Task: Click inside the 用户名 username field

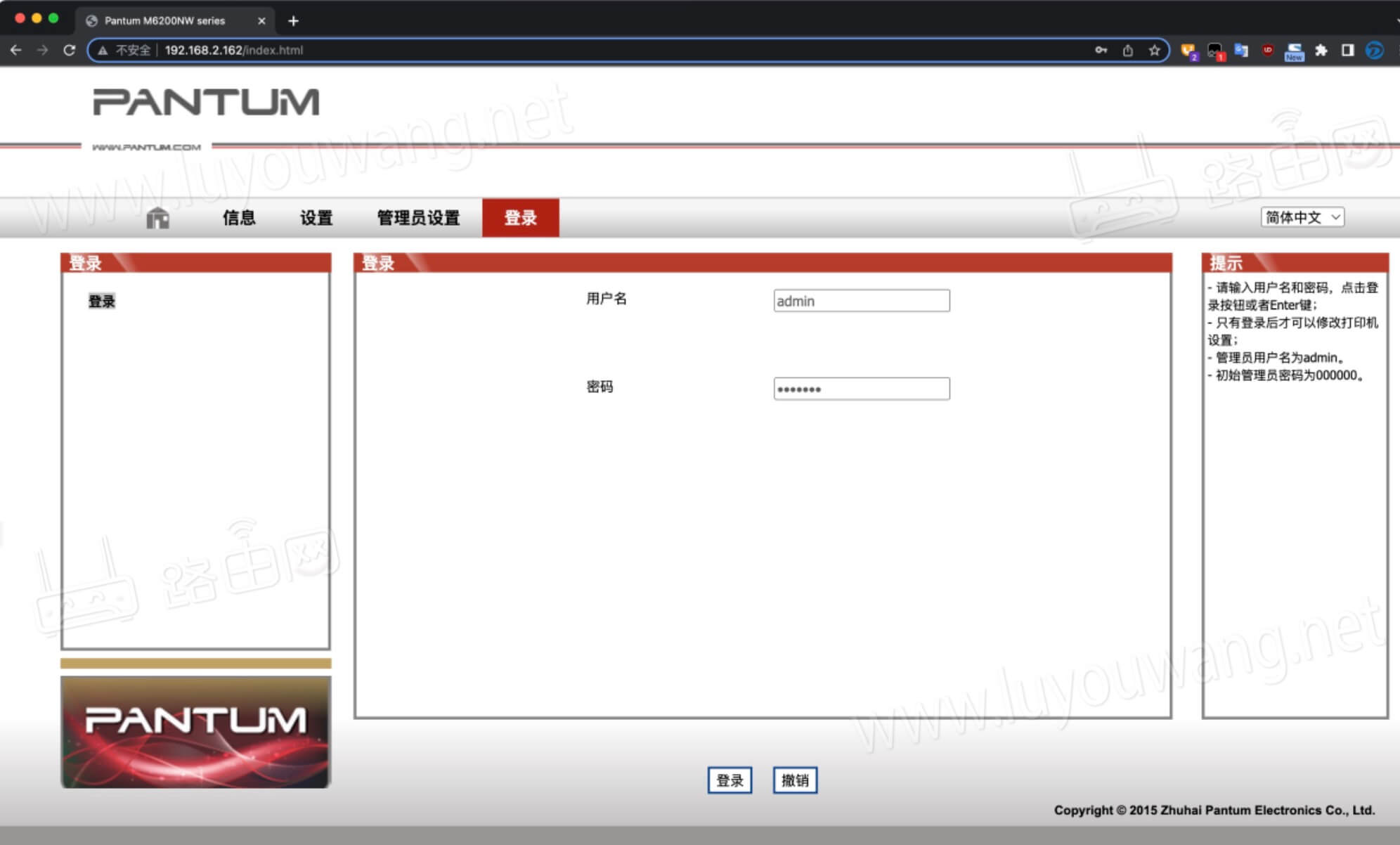Action: [862, 300]
